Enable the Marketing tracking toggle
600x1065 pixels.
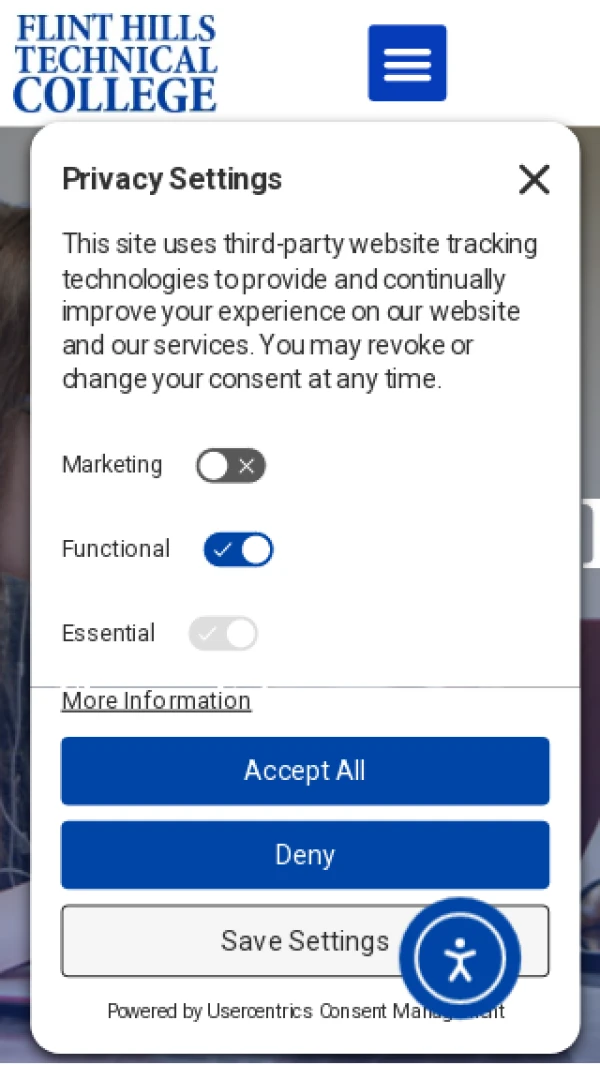click(x=231, y=466)
